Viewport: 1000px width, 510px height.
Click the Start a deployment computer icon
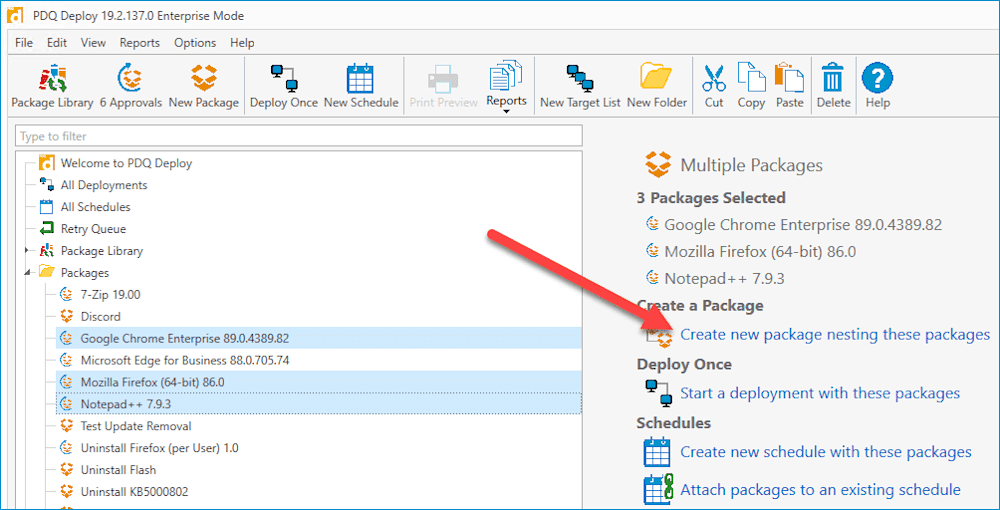tap(659, 393)
